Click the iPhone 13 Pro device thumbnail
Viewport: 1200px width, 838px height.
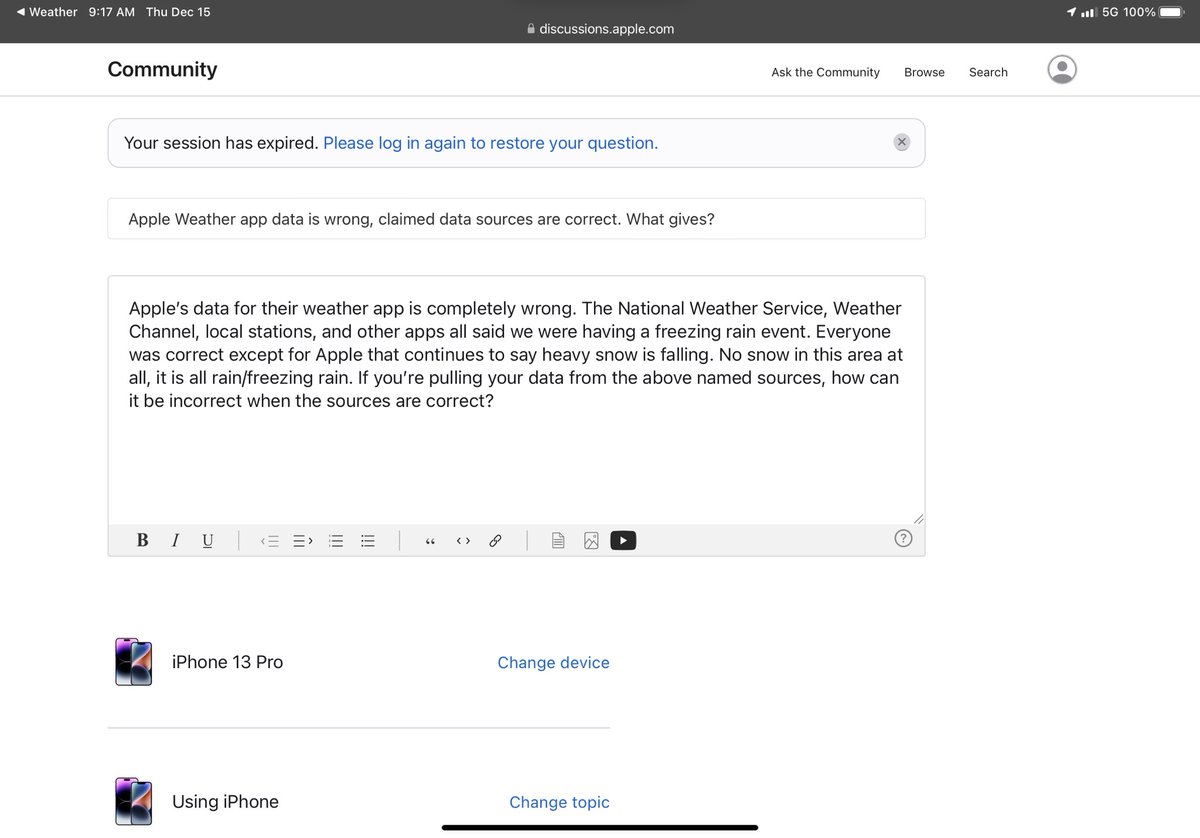pos(133,662)
